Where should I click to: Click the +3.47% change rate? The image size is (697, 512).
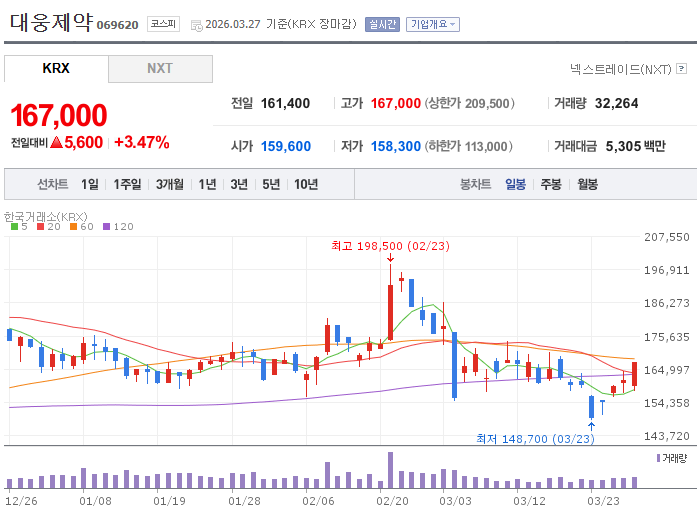click(142, 142)
